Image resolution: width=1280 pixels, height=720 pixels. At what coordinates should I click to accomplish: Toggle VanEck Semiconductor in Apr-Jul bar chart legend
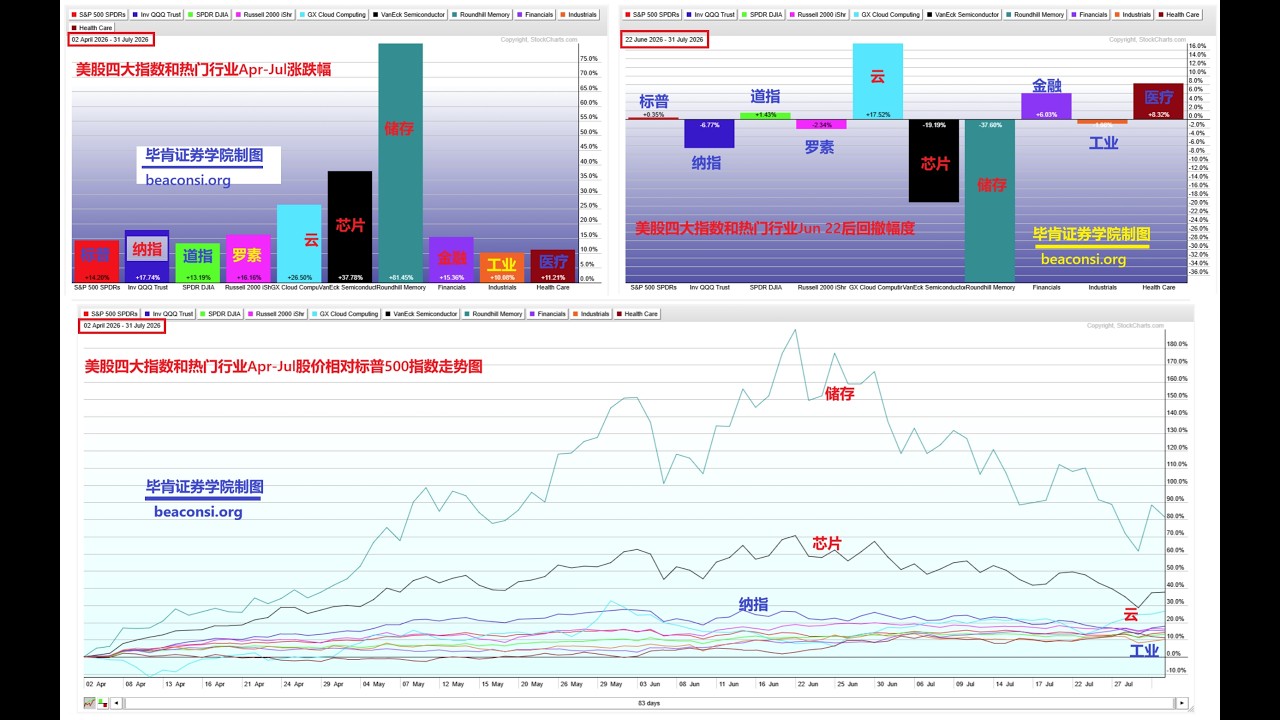pyautogui.click(x=407, y=15)
